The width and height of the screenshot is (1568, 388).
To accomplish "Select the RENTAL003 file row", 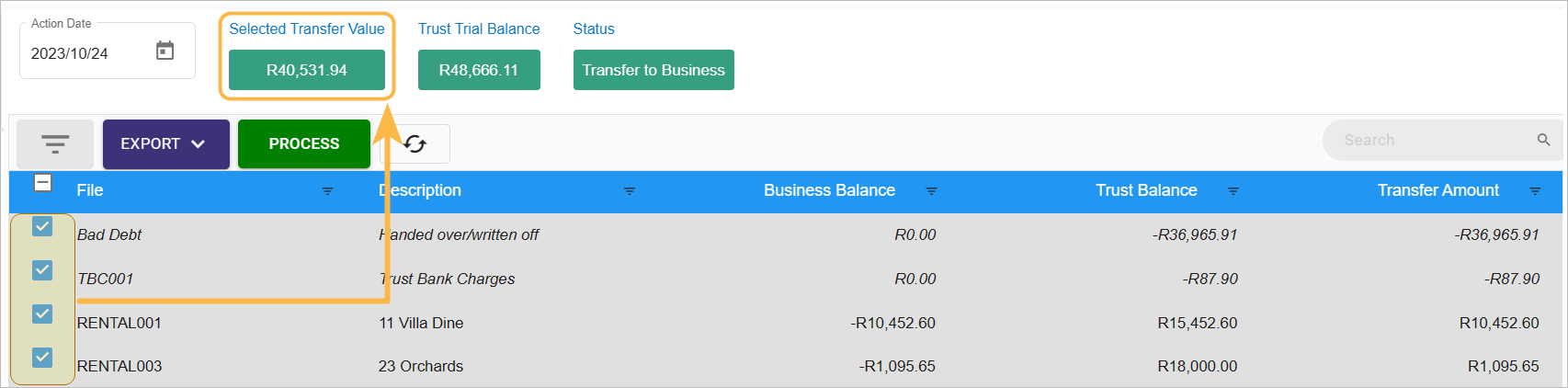I will (786, 366).
